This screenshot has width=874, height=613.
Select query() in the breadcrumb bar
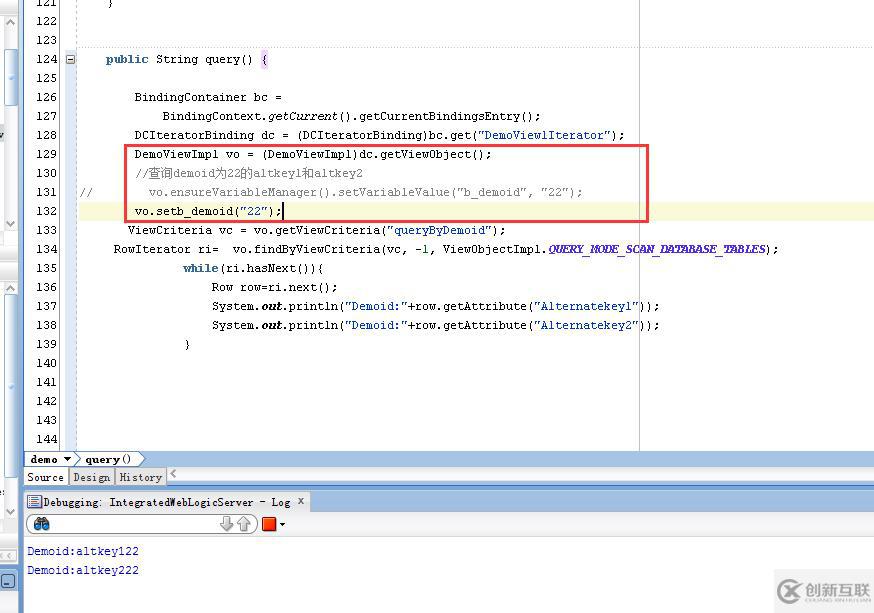click(x=108, y=459)
